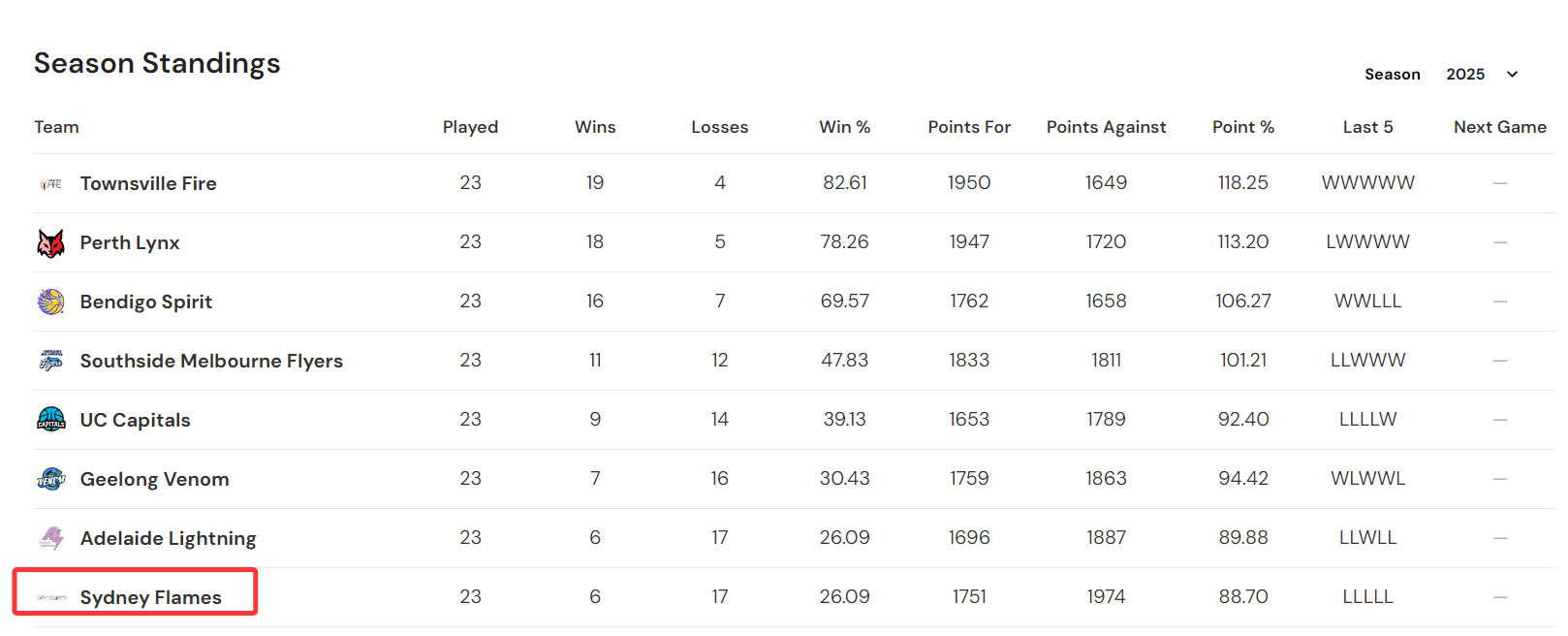Sort by the Win % column header
Screen dimensions: 1568x636
coord(845,127)
